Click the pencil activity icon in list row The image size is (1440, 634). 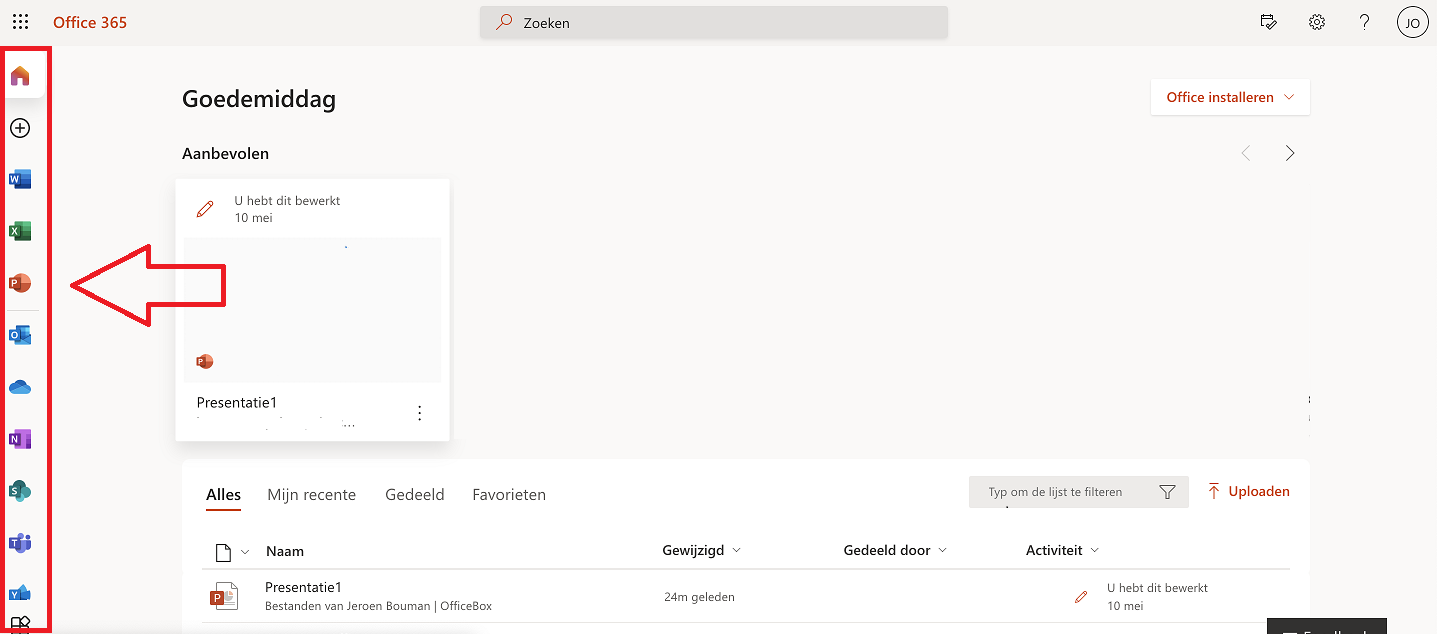(1080, 597)
